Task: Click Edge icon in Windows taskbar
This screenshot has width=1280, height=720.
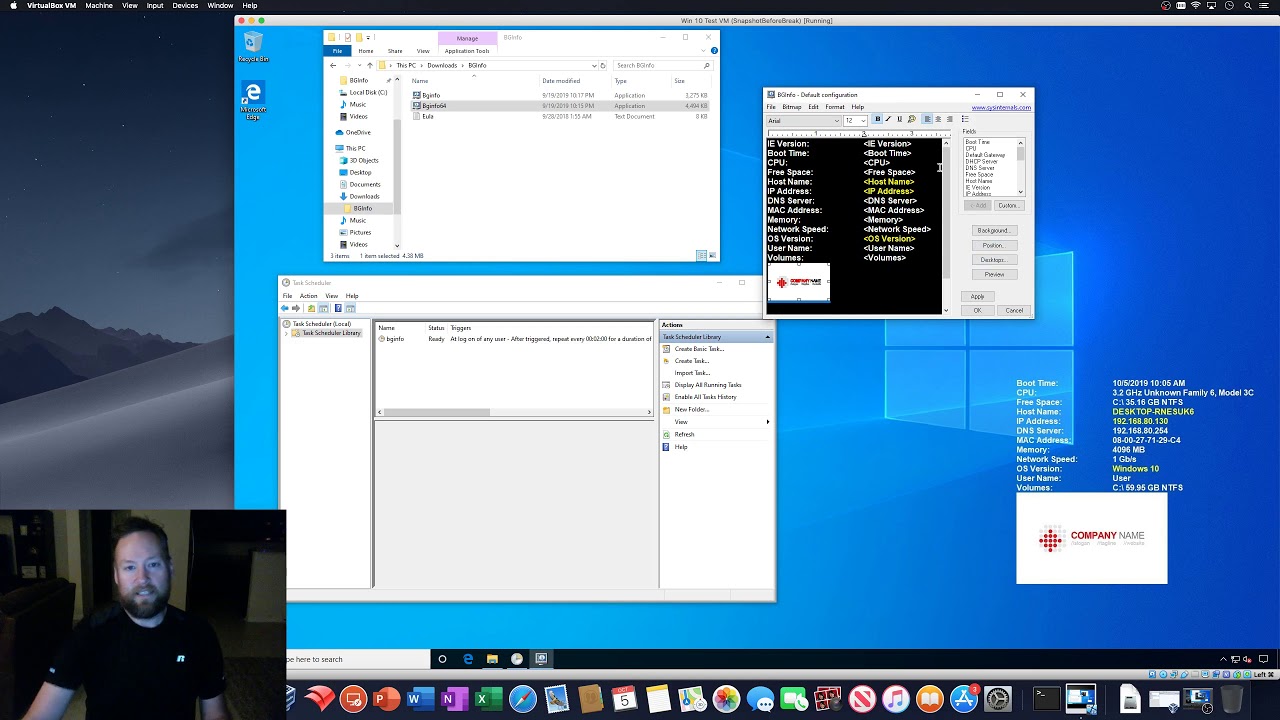Action: coord(468,659)
